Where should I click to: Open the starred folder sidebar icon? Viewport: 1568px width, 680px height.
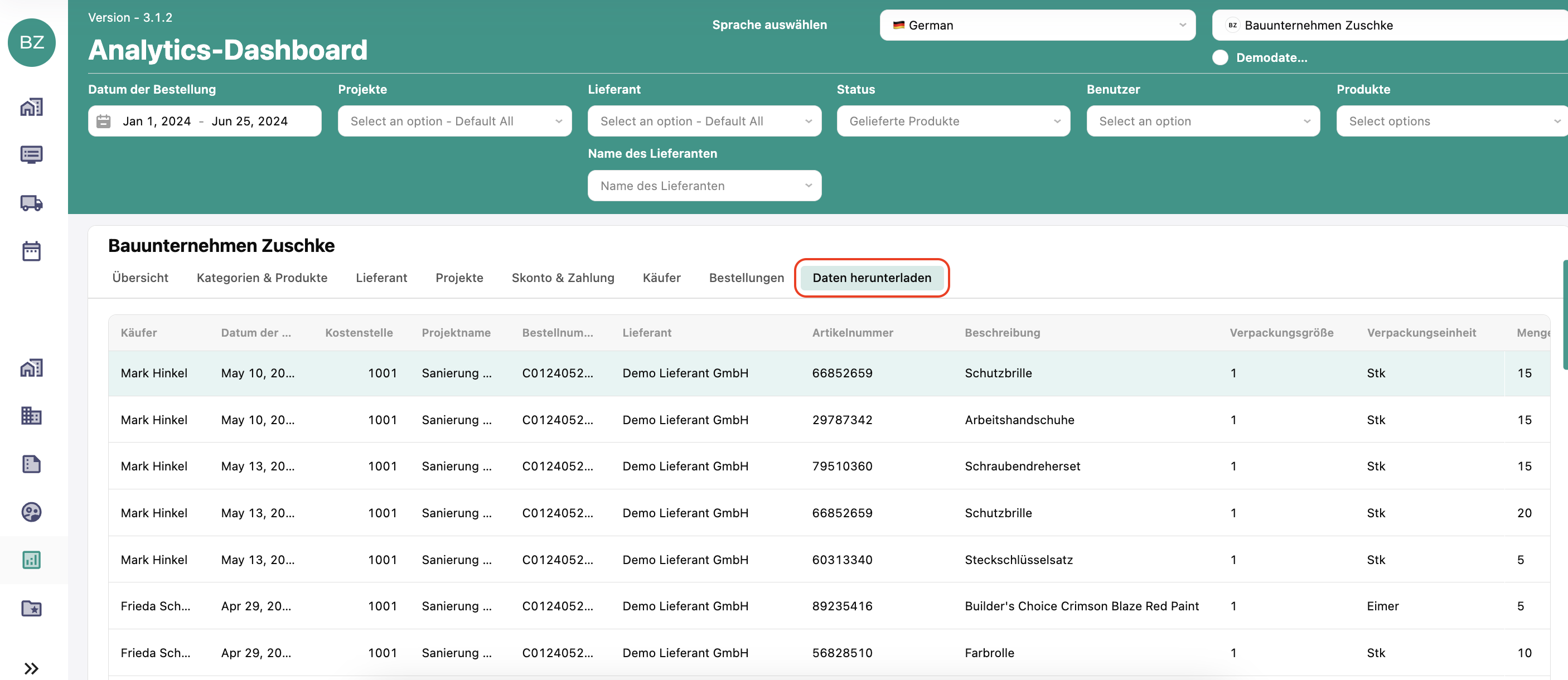coord(32,608)
